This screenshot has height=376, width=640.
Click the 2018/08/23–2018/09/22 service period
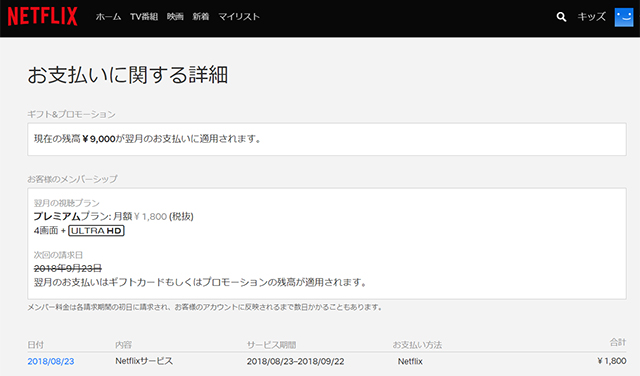tap(296, 361)
